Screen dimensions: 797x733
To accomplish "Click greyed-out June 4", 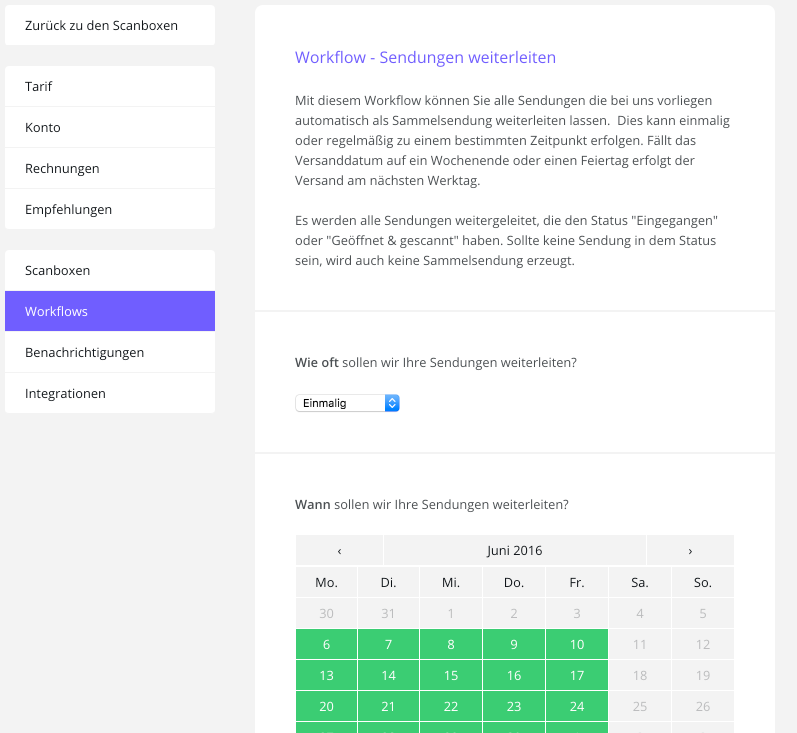I will (640, 614).
